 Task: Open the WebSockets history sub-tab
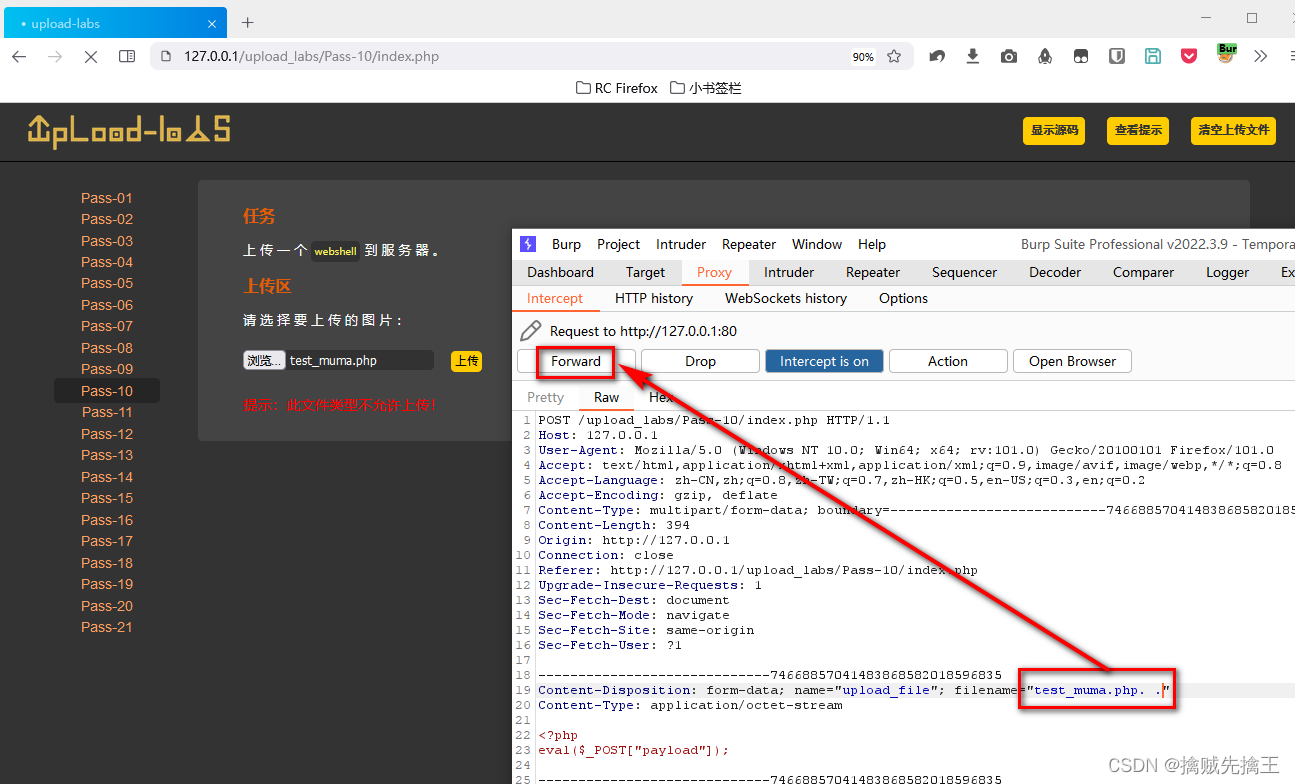786,298
